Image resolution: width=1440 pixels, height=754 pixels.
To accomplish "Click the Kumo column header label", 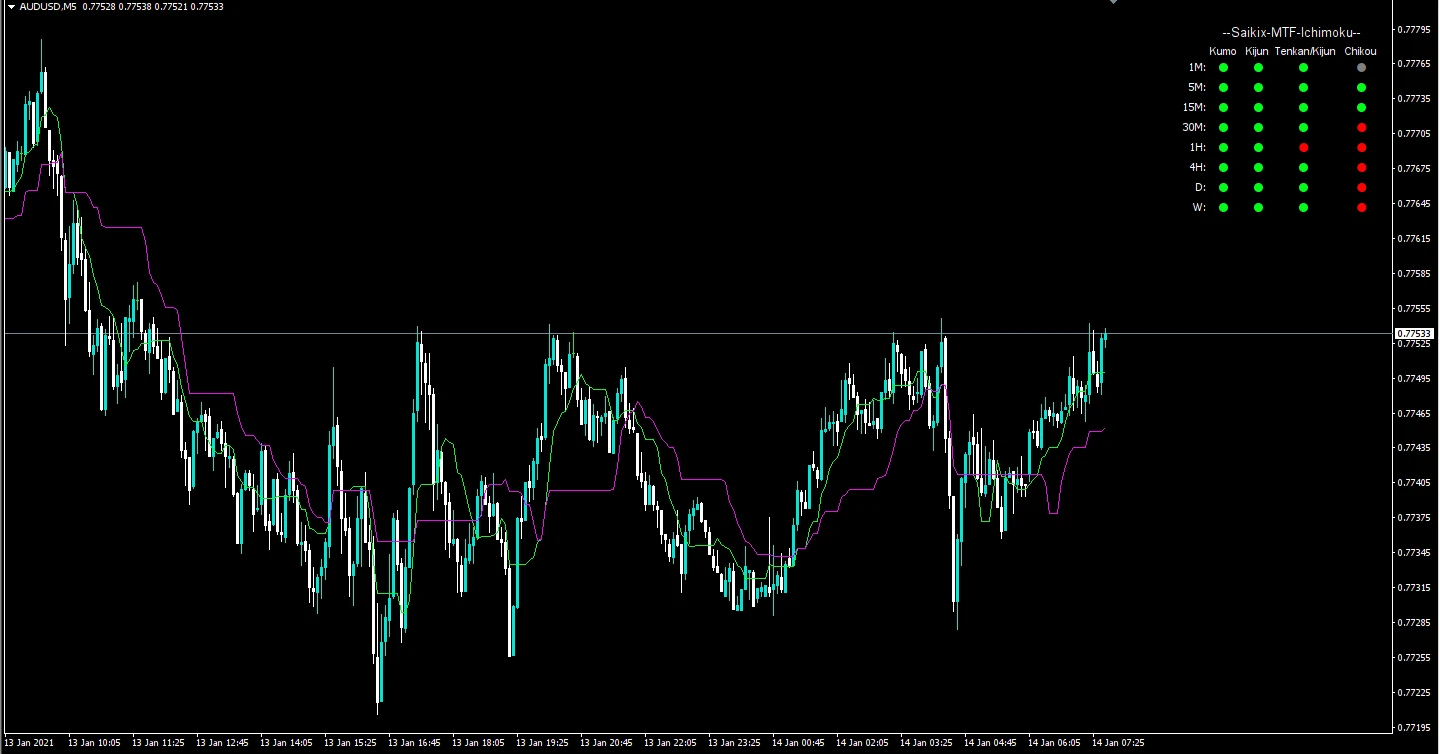I will pos(1223,51).
